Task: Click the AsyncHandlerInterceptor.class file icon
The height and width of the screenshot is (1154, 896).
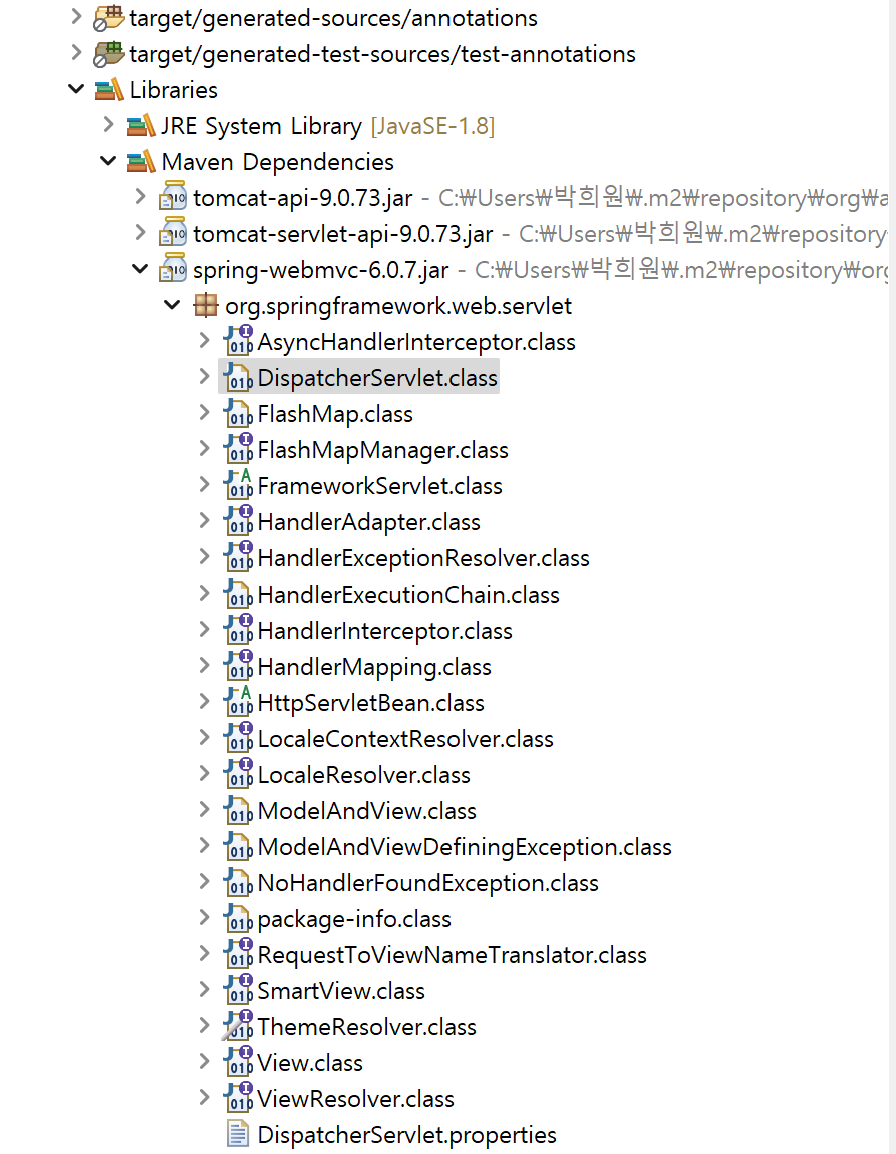Action: tap(239, 341)
